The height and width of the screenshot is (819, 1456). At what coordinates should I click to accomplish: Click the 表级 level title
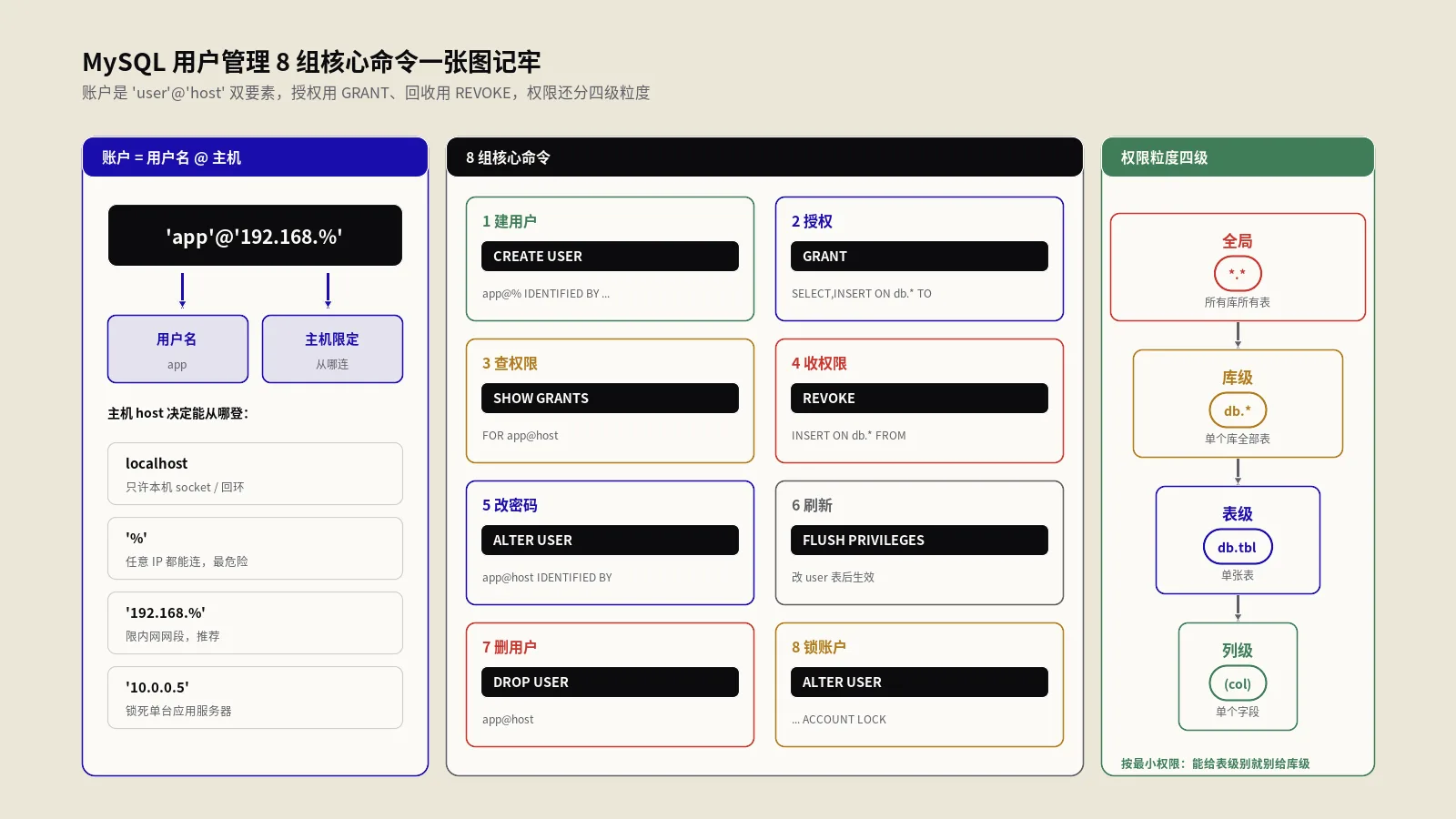click(x=1238, y=514)
